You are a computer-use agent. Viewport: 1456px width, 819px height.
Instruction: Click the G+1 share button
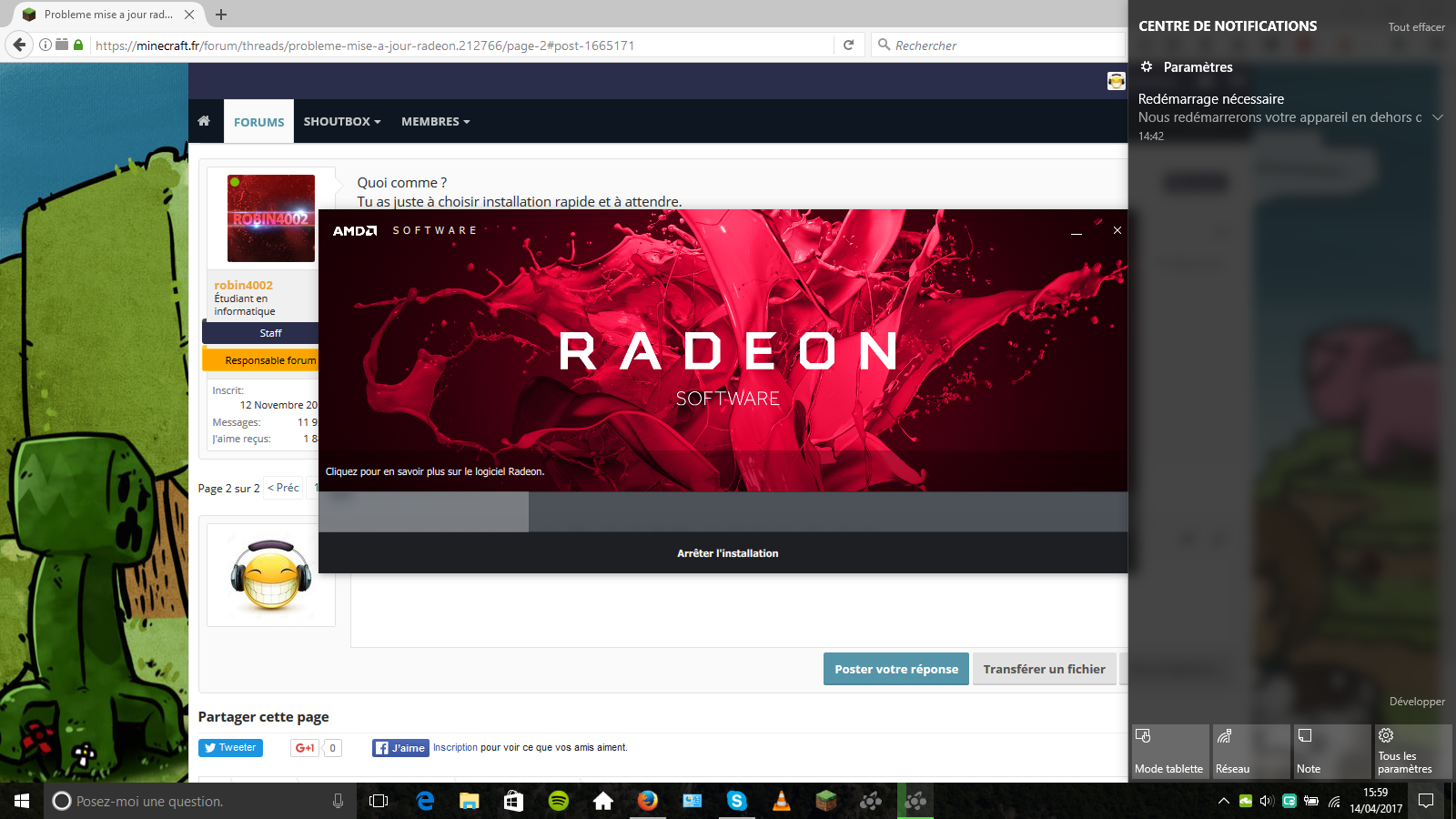(305, 748)
